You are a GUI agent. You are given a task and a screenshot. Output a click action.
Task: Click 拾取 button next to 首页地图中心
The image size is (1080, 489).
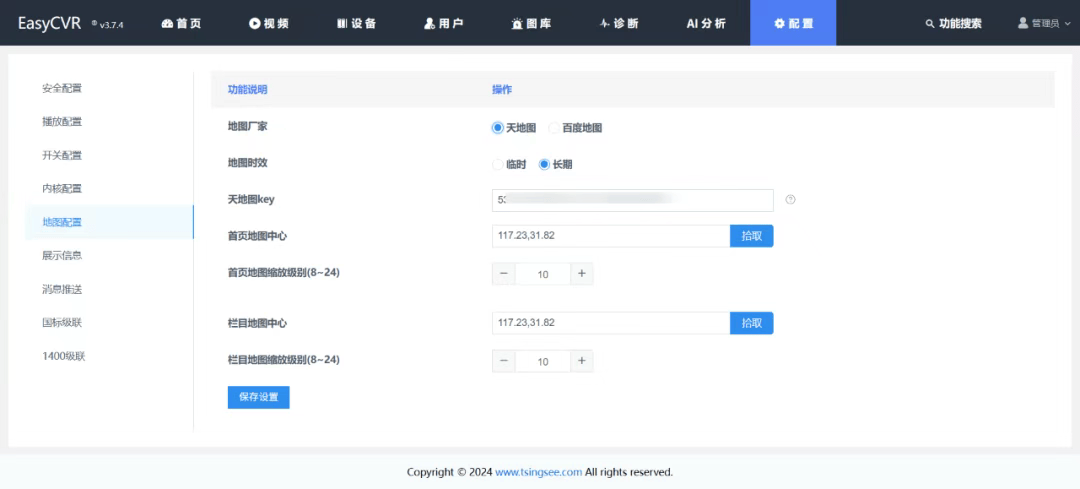752,236
